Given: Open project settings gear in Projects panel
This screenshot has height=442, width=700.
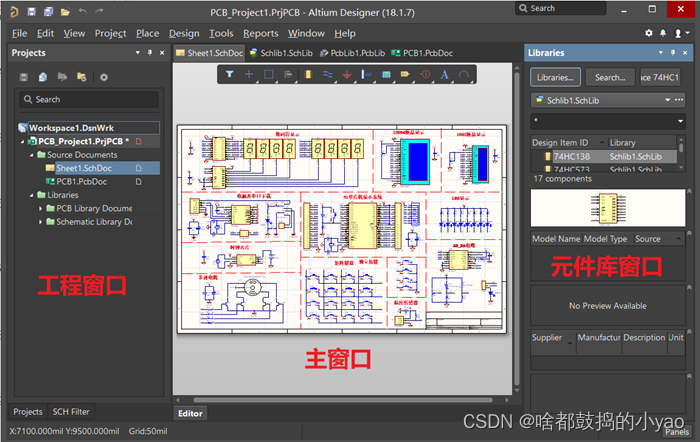Looking at the screenshot, I should [103, 77].
